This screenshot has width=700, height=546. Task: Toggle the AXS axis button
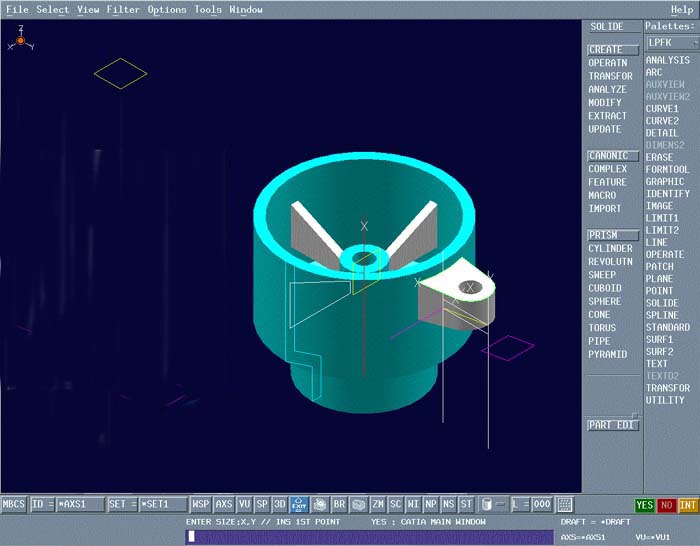(x=224, y=505)
